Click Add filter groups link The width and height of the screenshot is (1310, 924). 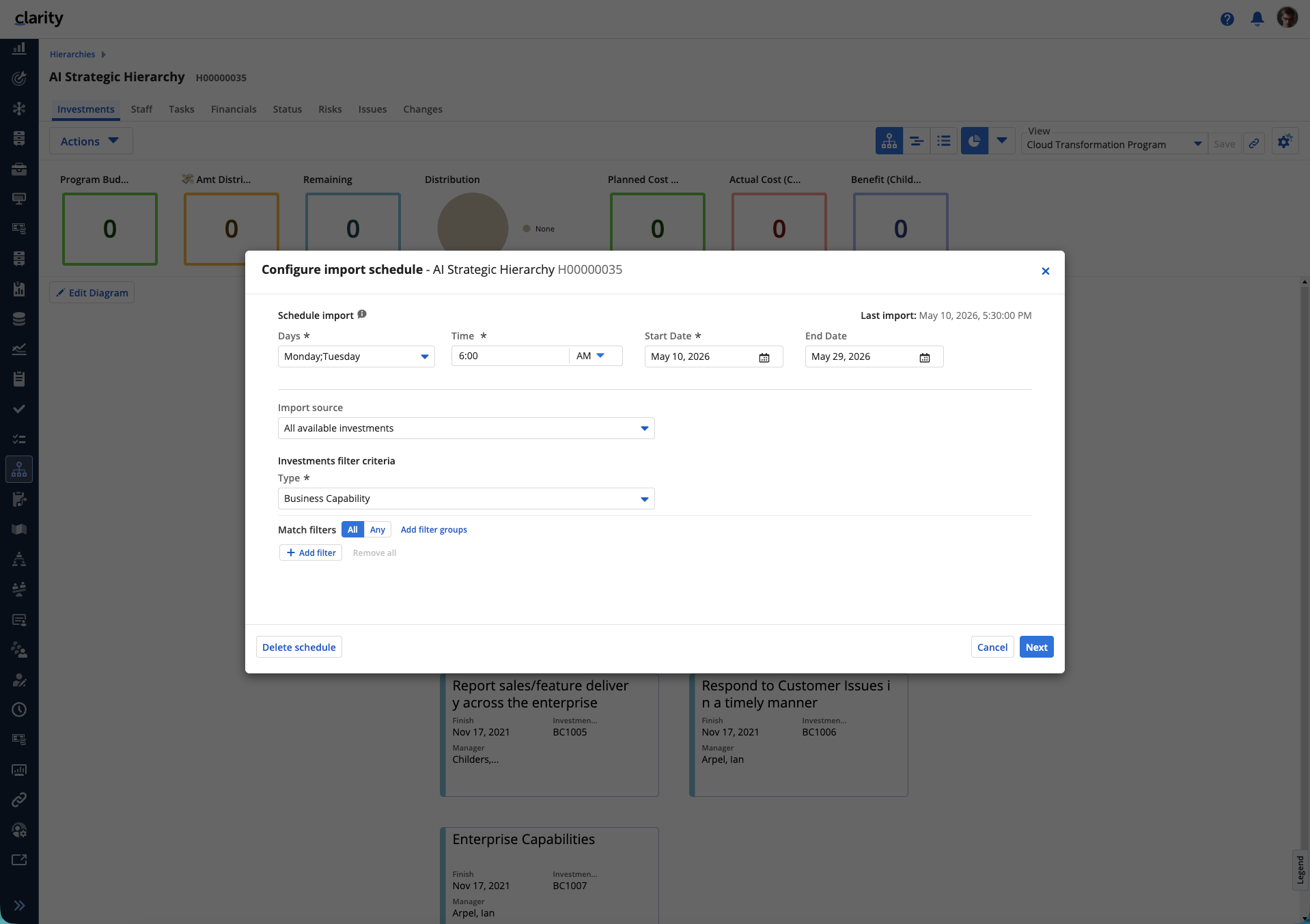coord(434,529)
